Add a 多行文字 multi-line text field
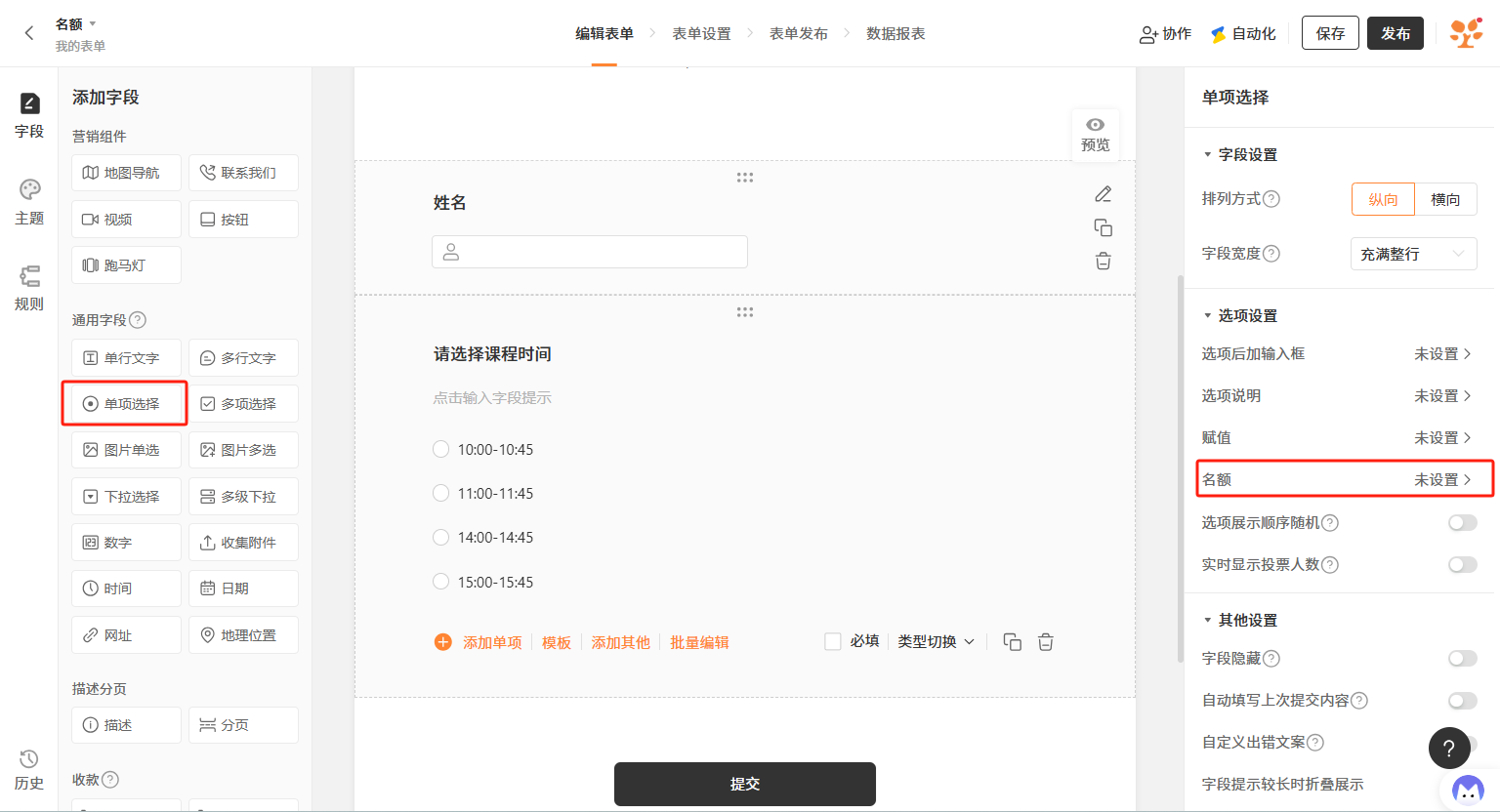The width and height of the screenshot is (1500, 812). coord(243,358)
